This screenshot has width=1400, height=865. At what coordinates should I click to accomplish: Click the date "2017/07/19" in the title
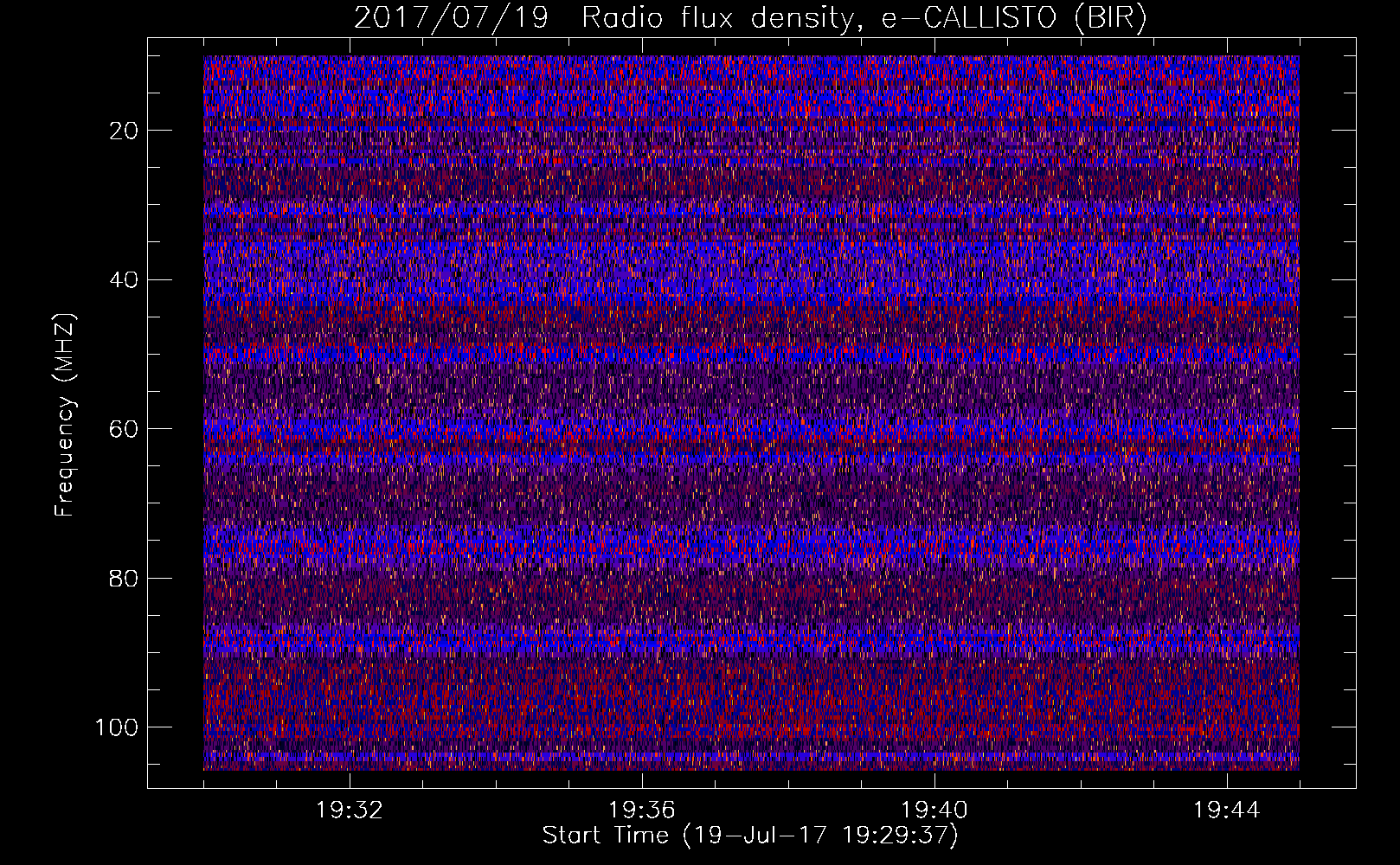tap(451, 17)
